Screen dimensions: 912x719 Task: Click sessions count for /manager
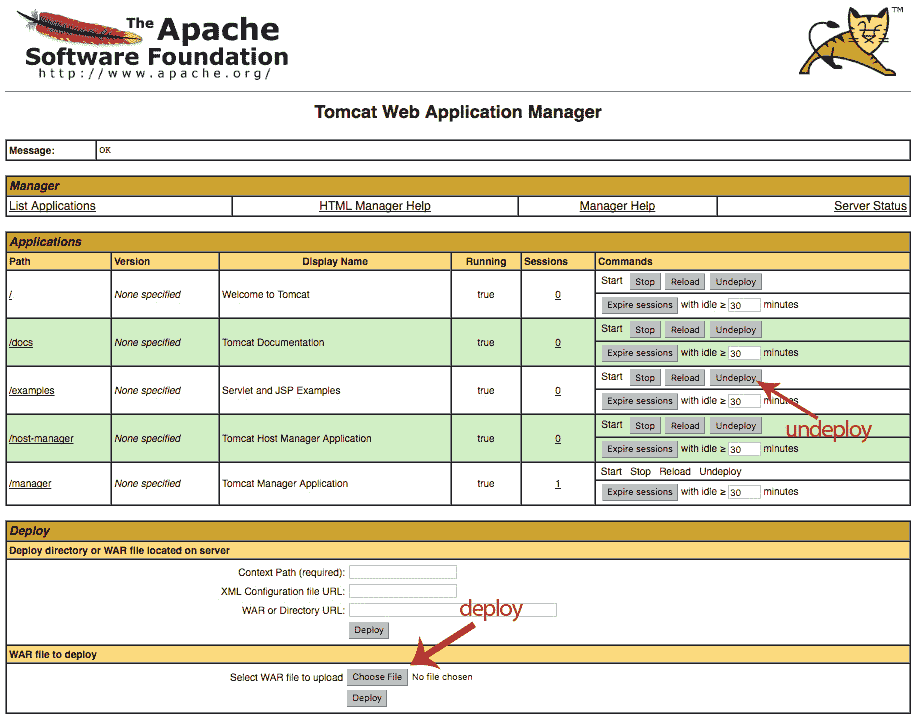point(558,484)
